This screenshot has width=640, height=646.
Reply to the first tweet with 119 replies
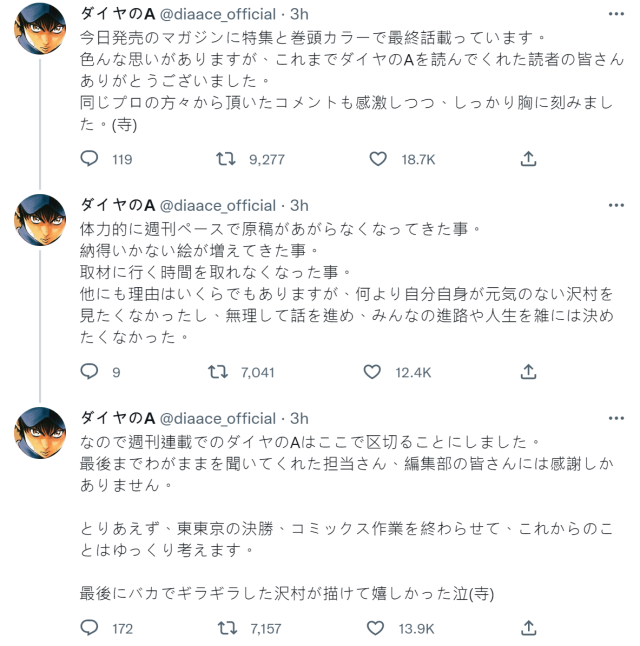(89, 158)
